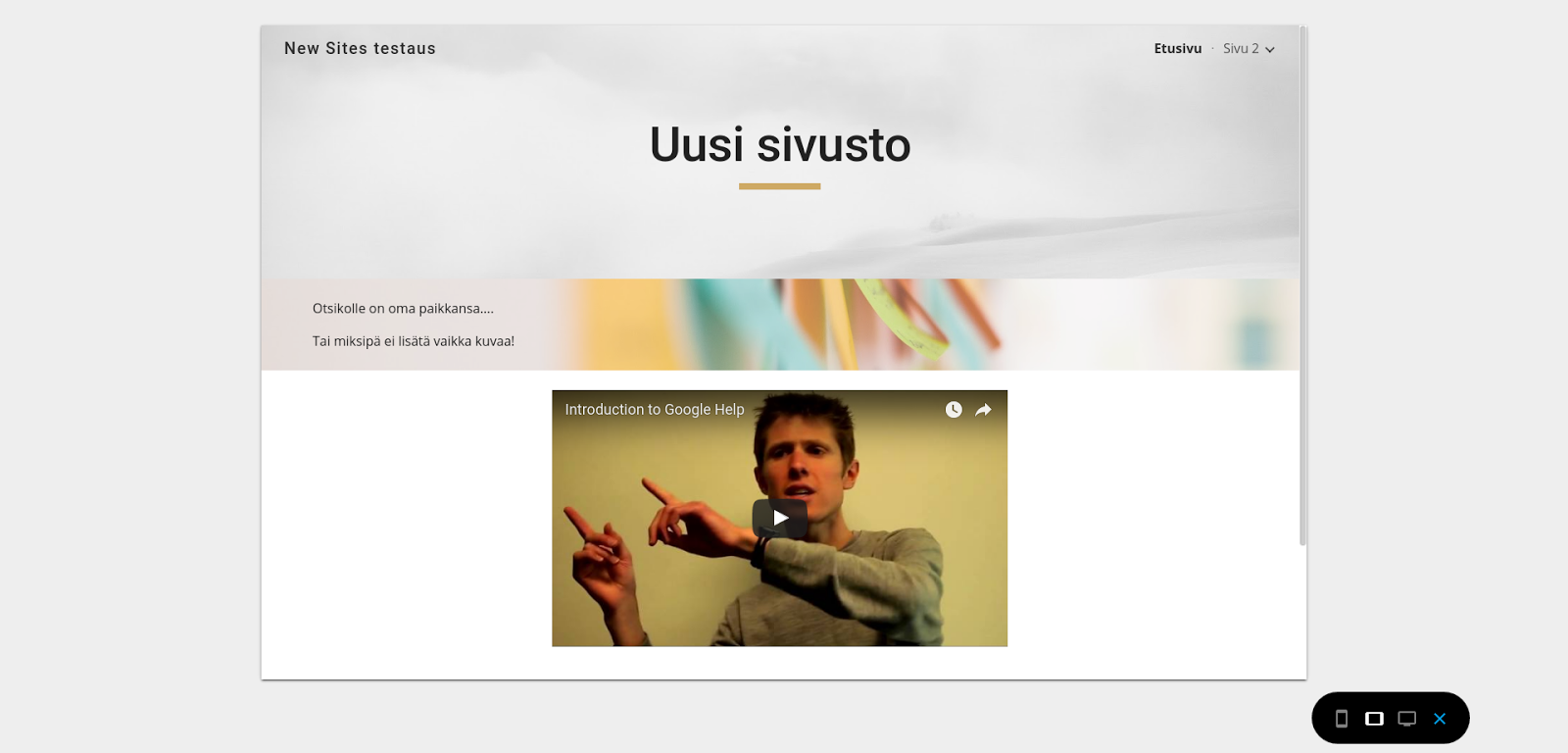The height and width of the screenshot is (753, 1568).
Task: Switch preview to phone view
Action: coord(1342,719)
